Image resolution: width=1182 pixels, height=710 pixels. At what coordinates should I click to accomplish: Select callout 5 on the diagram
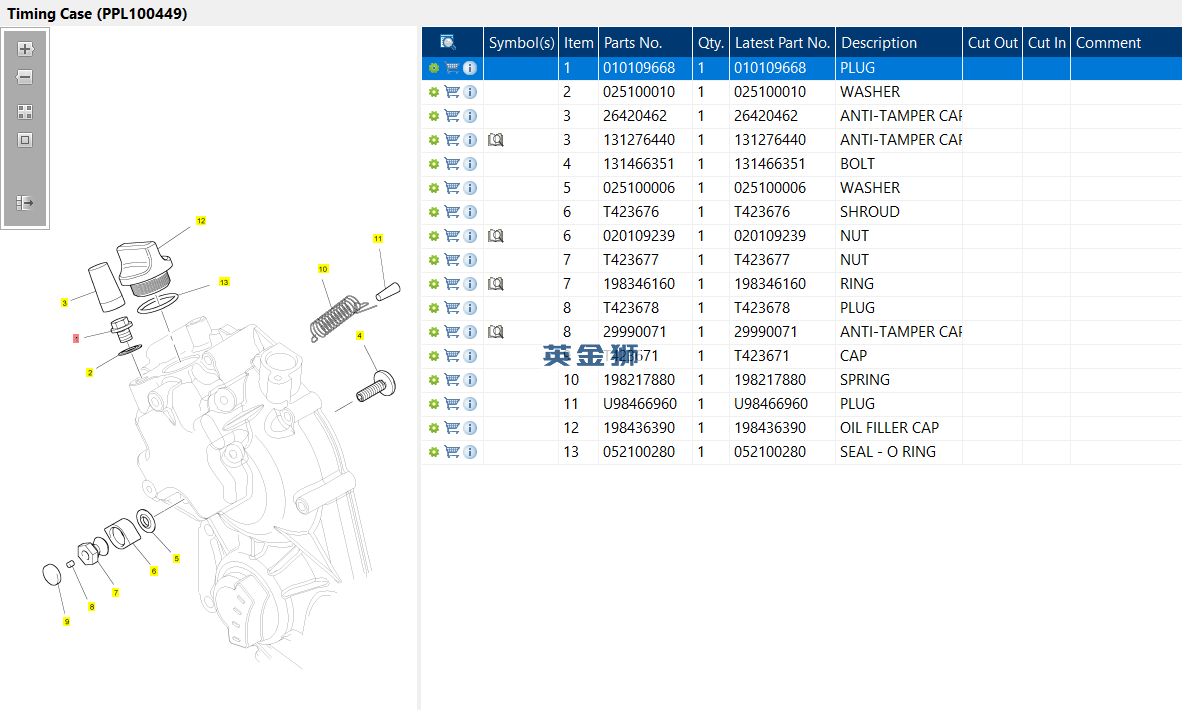176,559
